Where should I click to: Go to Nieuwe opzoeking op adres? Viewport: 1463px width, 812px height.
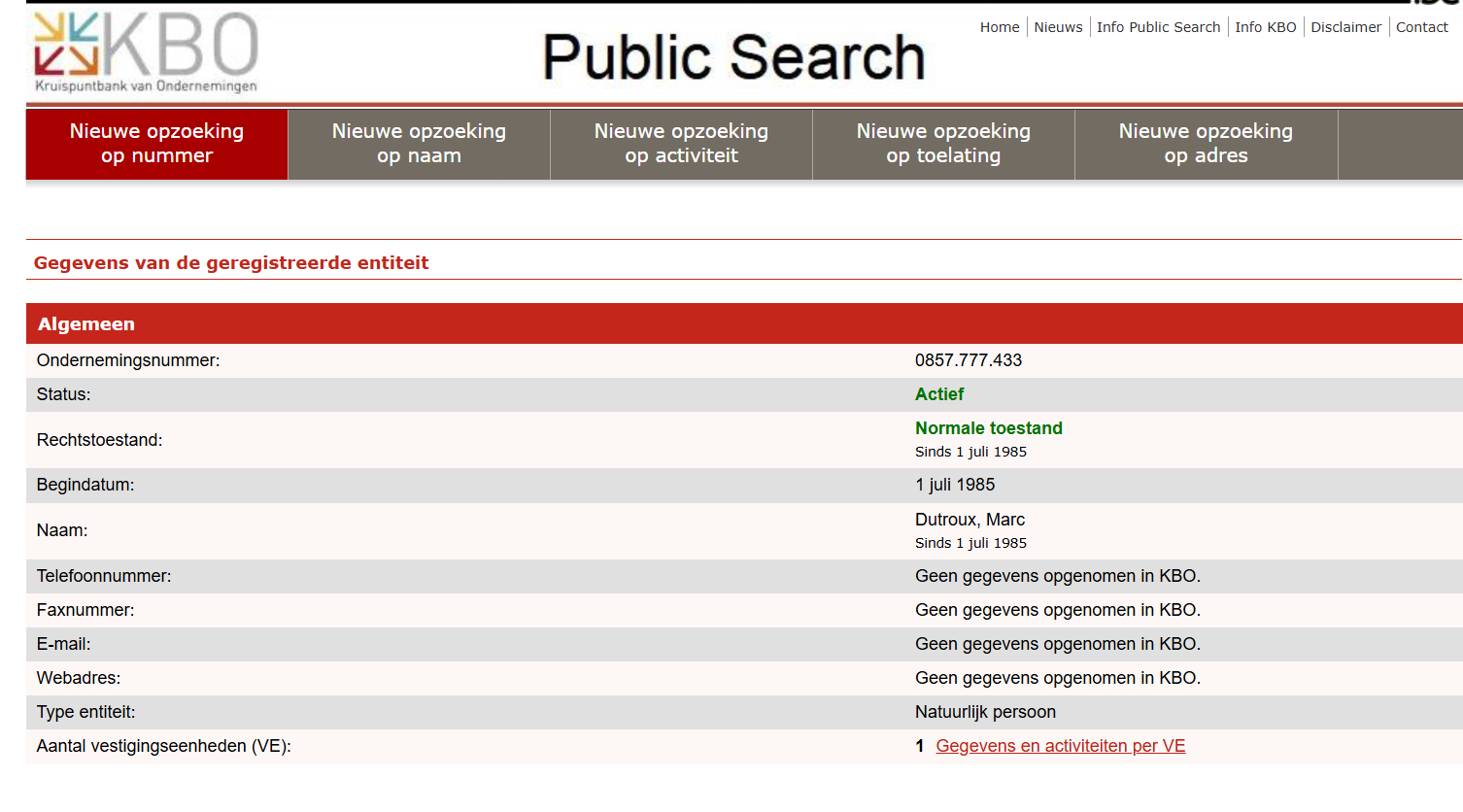1206,144
